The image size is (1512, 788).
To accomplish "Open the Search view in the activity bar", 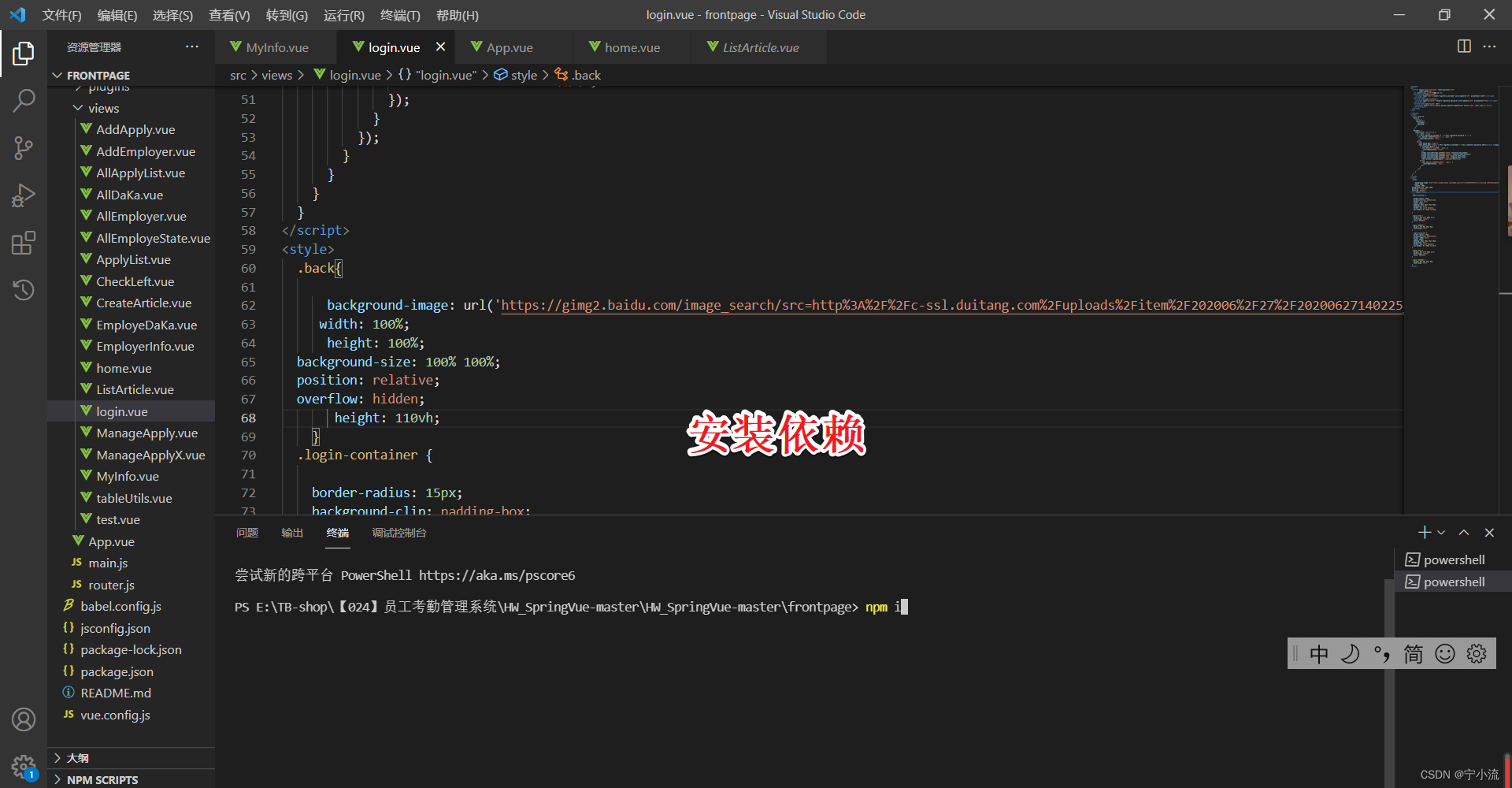I will 24,101.
